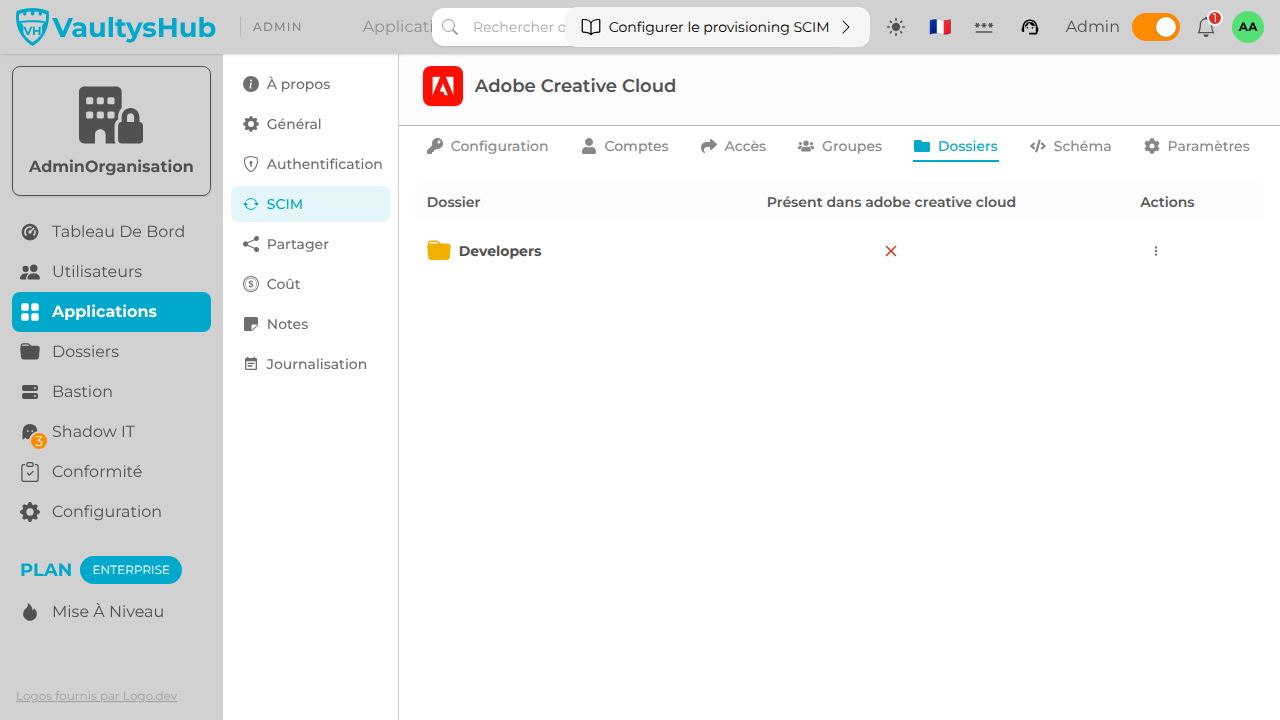The width and height of the screenshot is (1280, 720).
Task: Click the "Présent dans adobe creative cloud" header
Action: (891, 202)
